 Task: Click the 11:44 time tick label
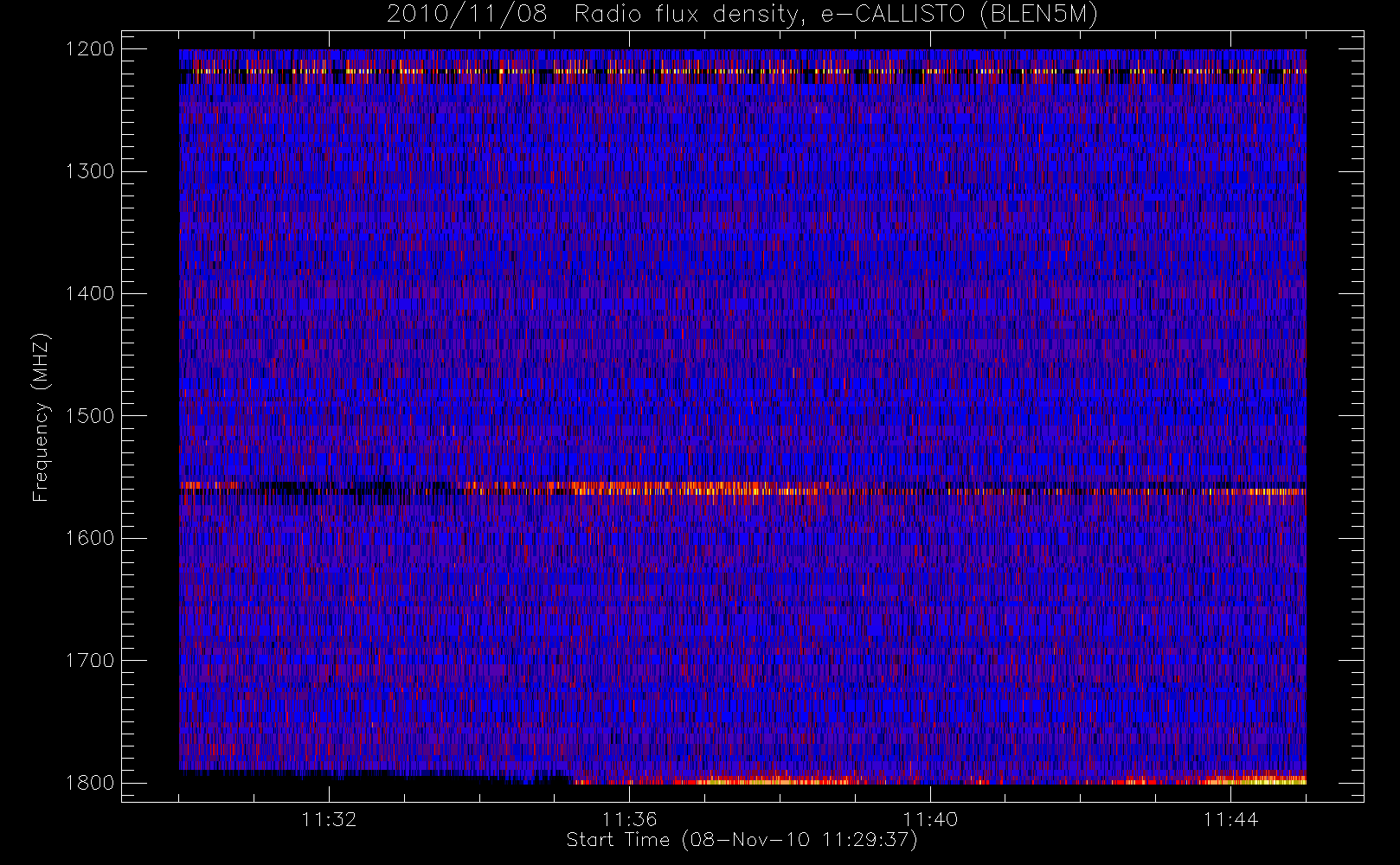click(x=1231, y=819)
